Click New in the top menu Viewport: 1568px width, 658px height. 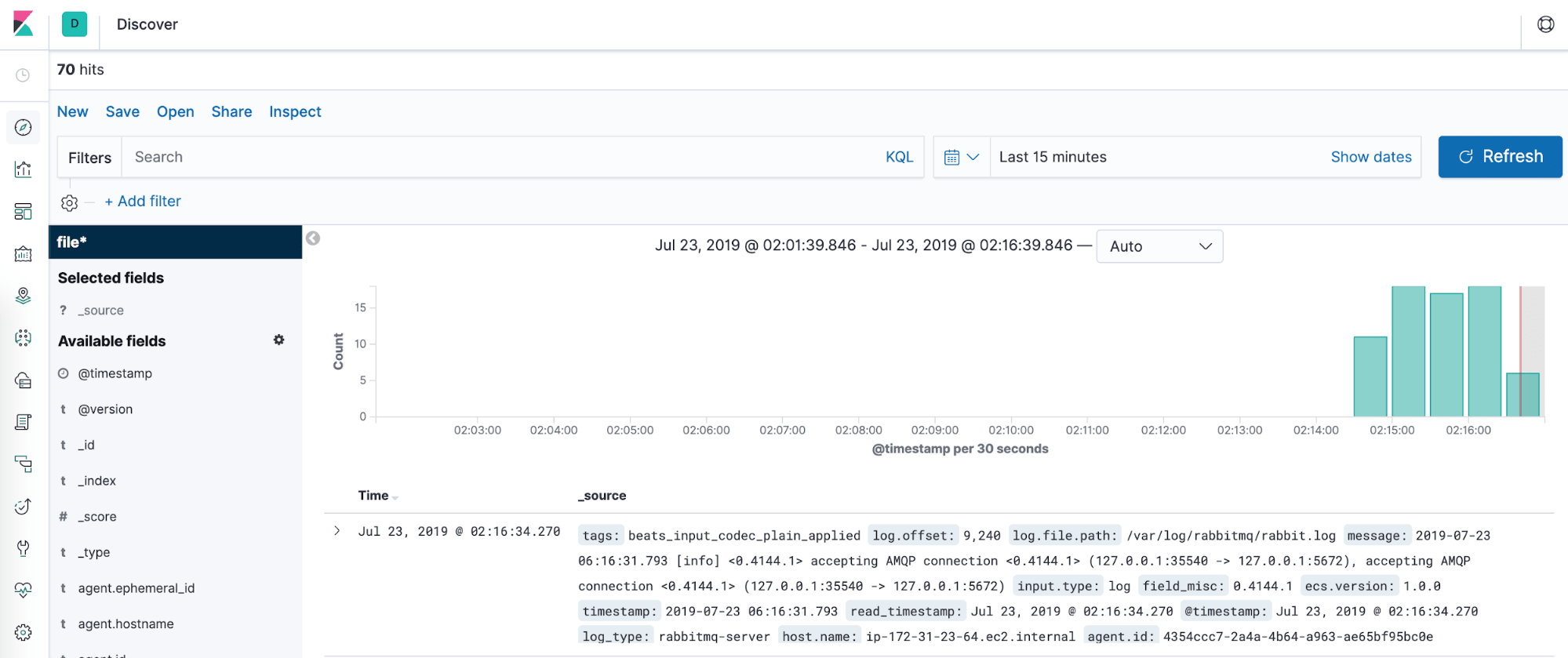73,111
